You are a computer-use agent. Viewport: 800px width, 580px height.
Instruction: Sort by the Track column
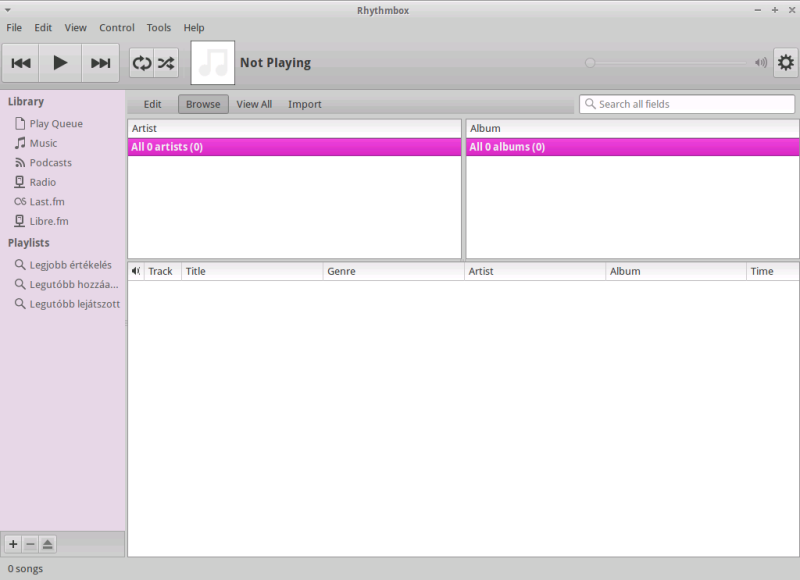(163, 271)
